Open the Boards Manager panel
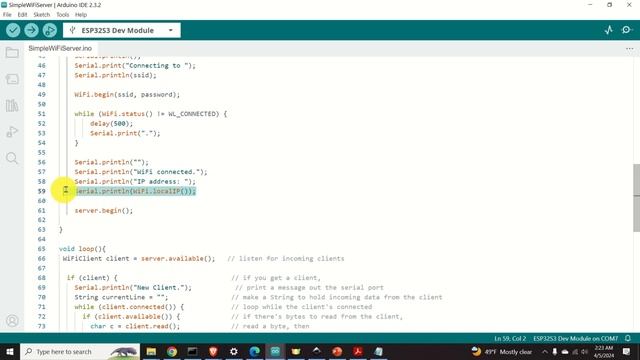The image size is (640, 360). (x=12, y=79)
